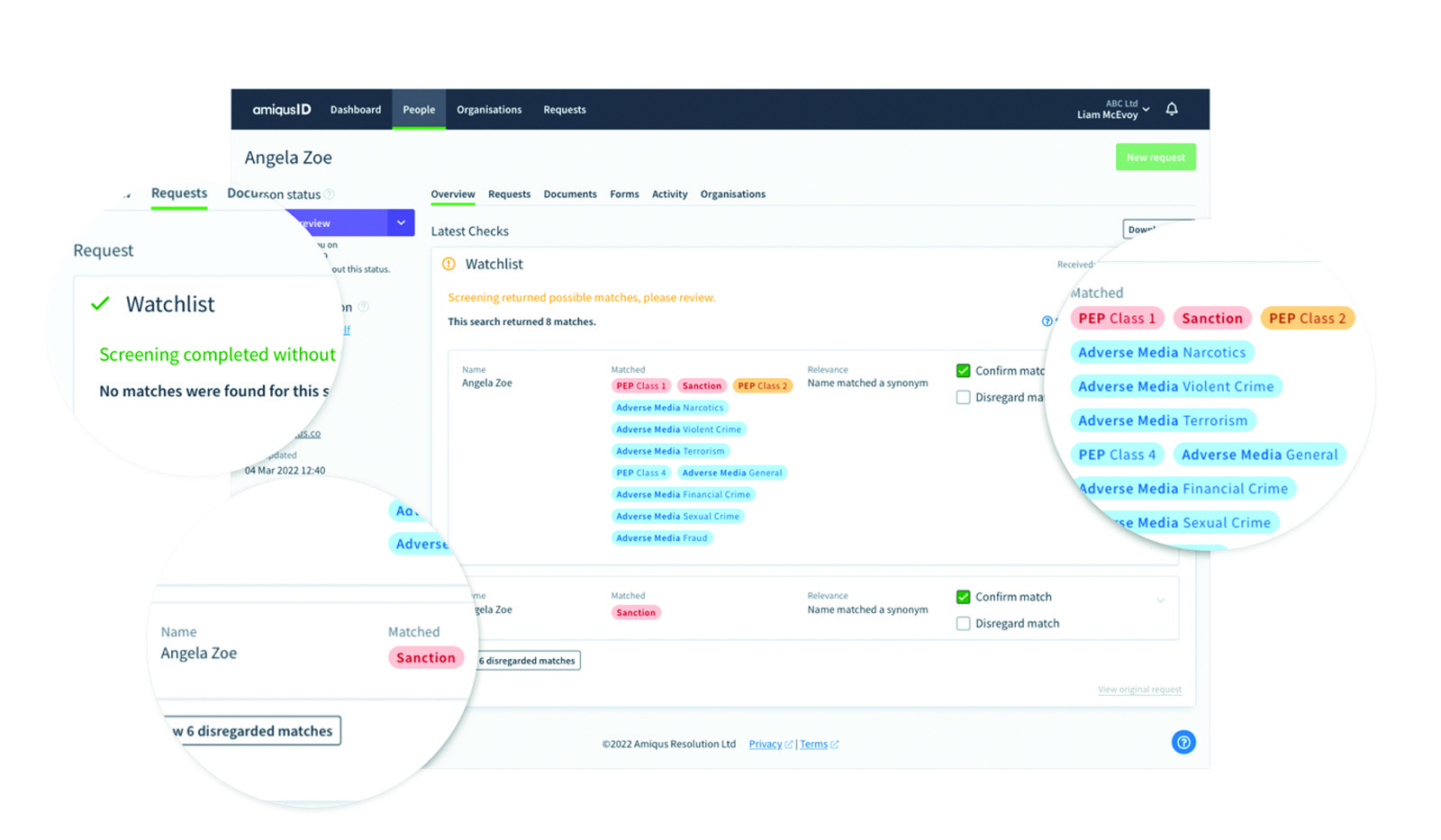Viewport: 1441px width, 840px height.
Task: Toggle Confirm match on first result
Action: 963,371
